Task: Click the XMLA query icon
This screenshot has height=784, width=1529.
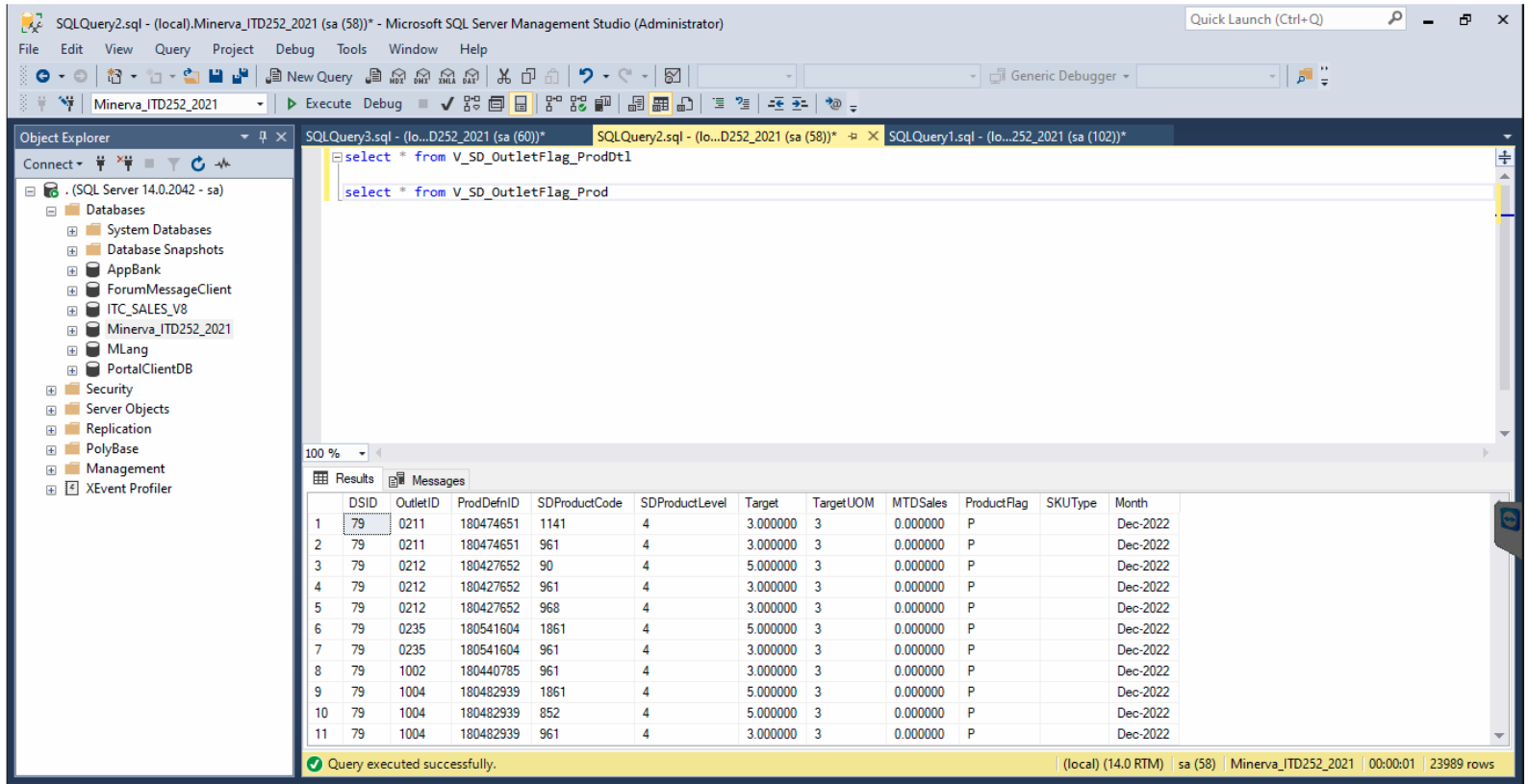Action: click(x=447, y=76)
